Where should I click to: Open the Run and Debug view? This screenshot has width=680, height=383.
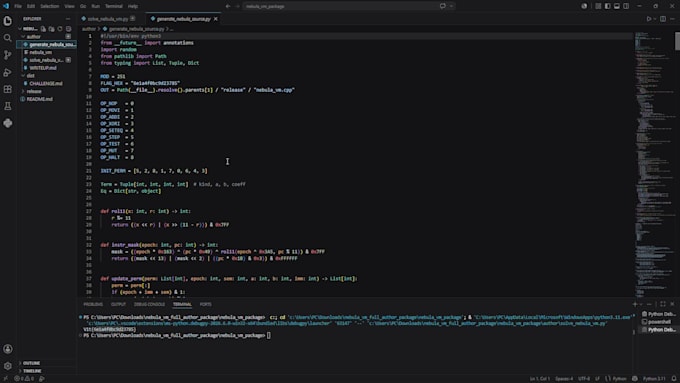(7, 72)
